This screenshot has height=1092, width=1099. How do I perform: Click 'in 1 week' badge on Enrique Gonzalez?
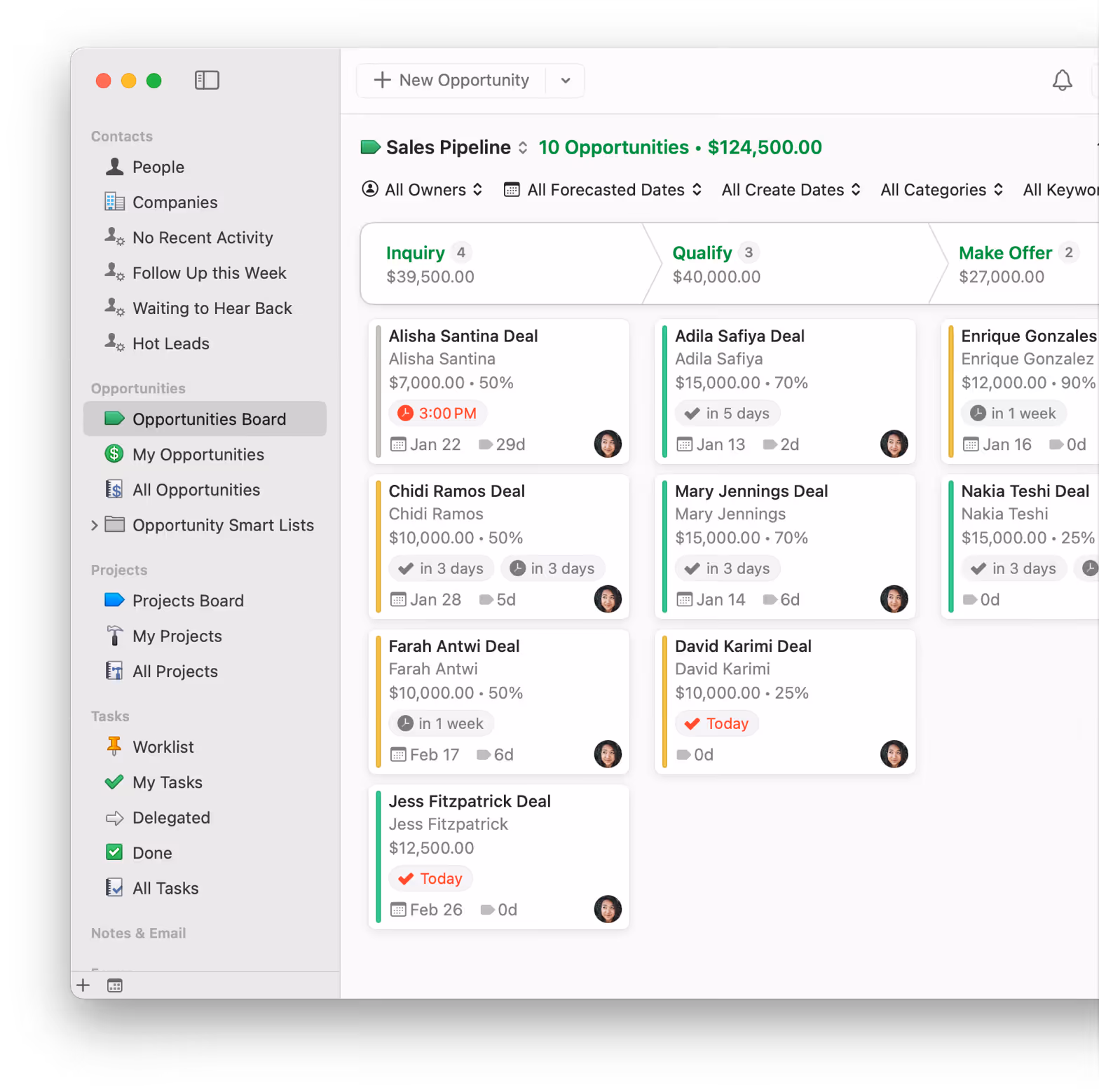(x=1013, y=414)
